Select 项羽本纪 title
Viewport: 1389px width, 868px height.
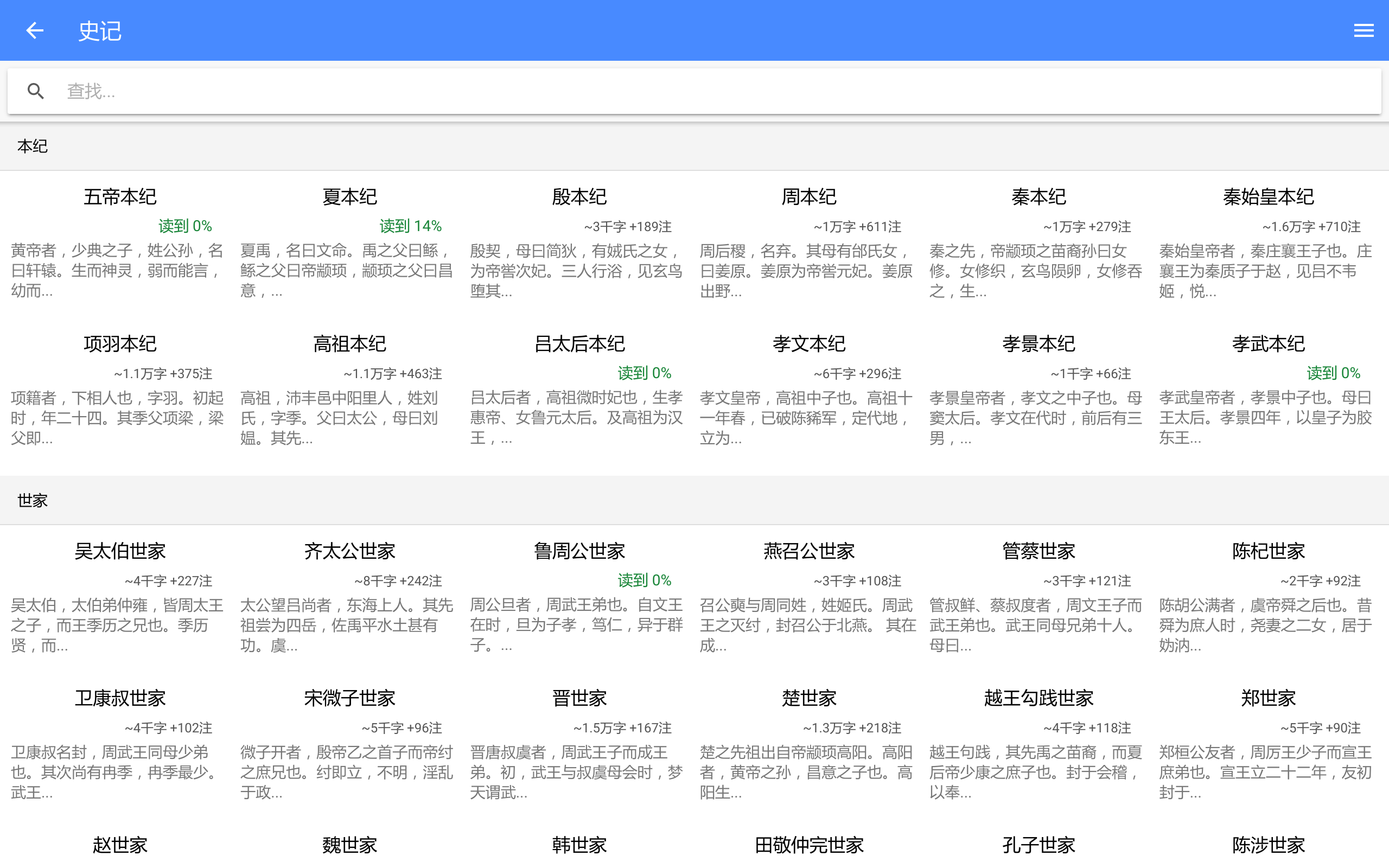click(120, 344)
